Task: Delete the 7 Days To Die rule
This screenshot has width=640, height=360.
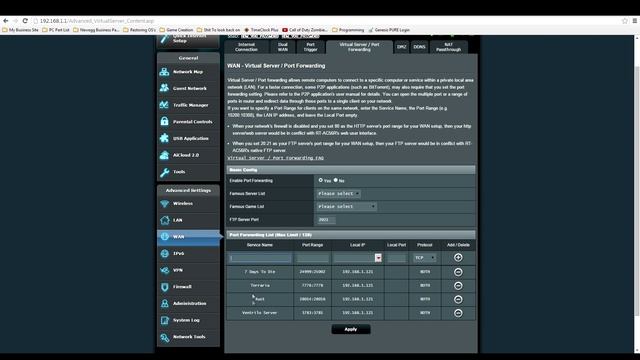Action: click(x=458, y=272)
